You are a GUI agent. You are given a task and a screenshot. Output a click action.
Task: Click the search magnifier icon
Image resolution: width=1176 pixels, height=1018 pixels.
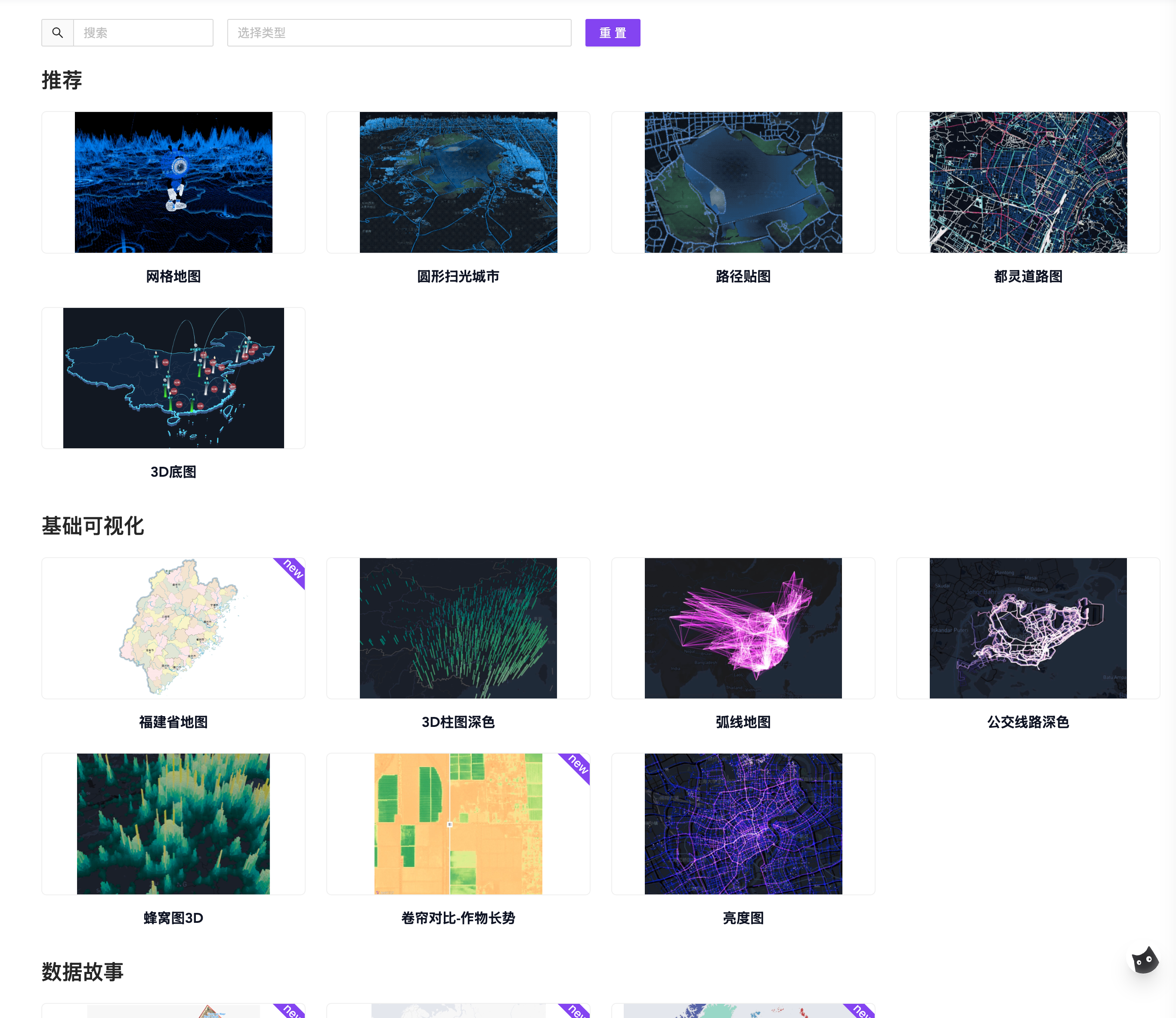[57, 33]
